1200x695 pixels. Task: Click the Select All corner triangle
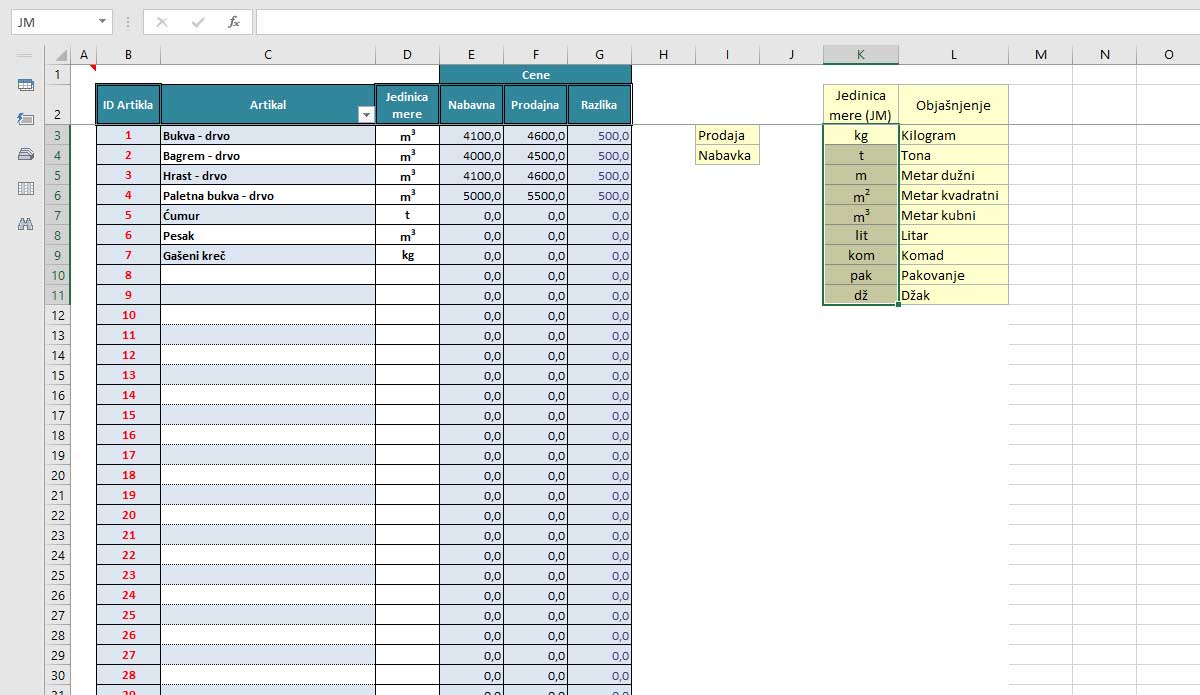[60, 55]
